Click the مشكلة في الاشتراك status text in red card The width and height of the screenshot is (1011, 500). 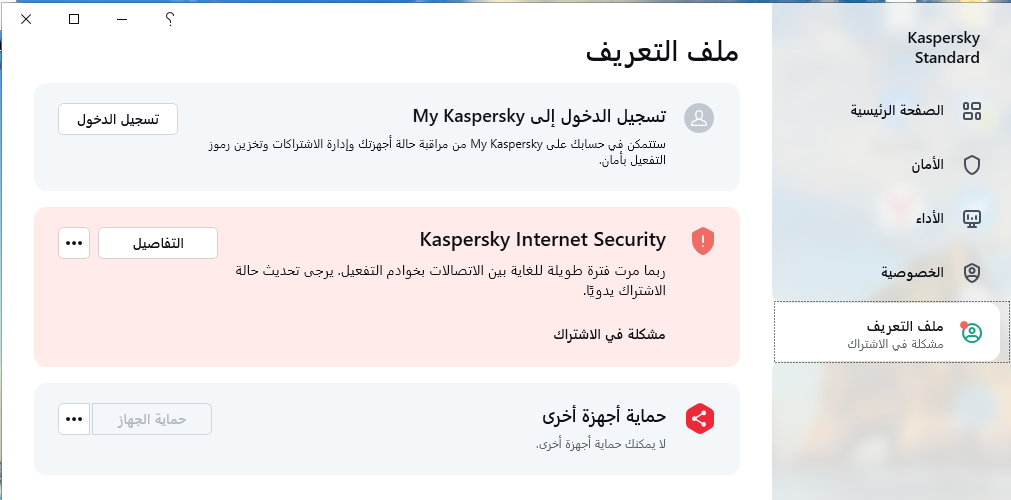pyautogui.click(x=609, y=334)
